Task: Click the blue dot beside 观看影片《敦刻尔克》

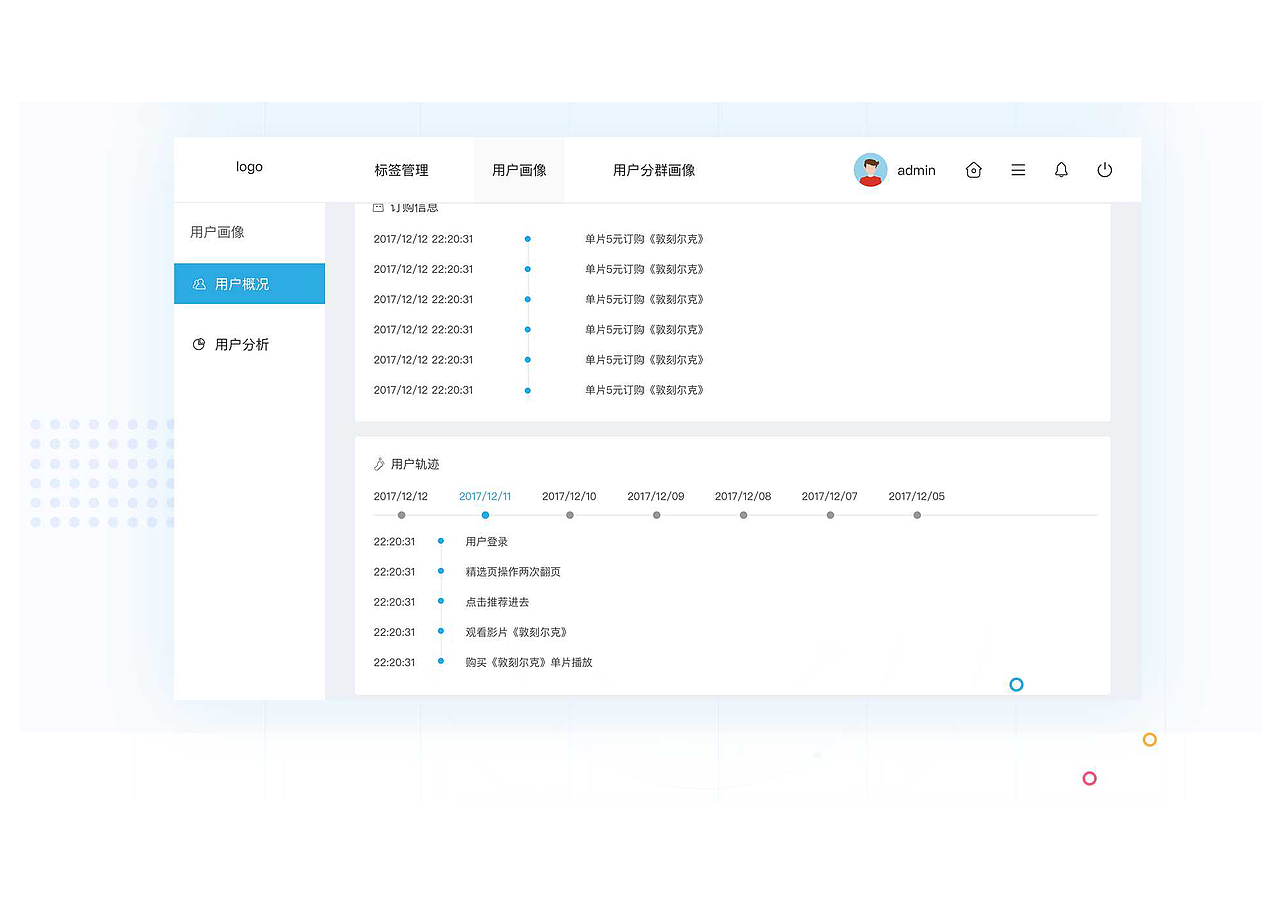Action: 441,631
